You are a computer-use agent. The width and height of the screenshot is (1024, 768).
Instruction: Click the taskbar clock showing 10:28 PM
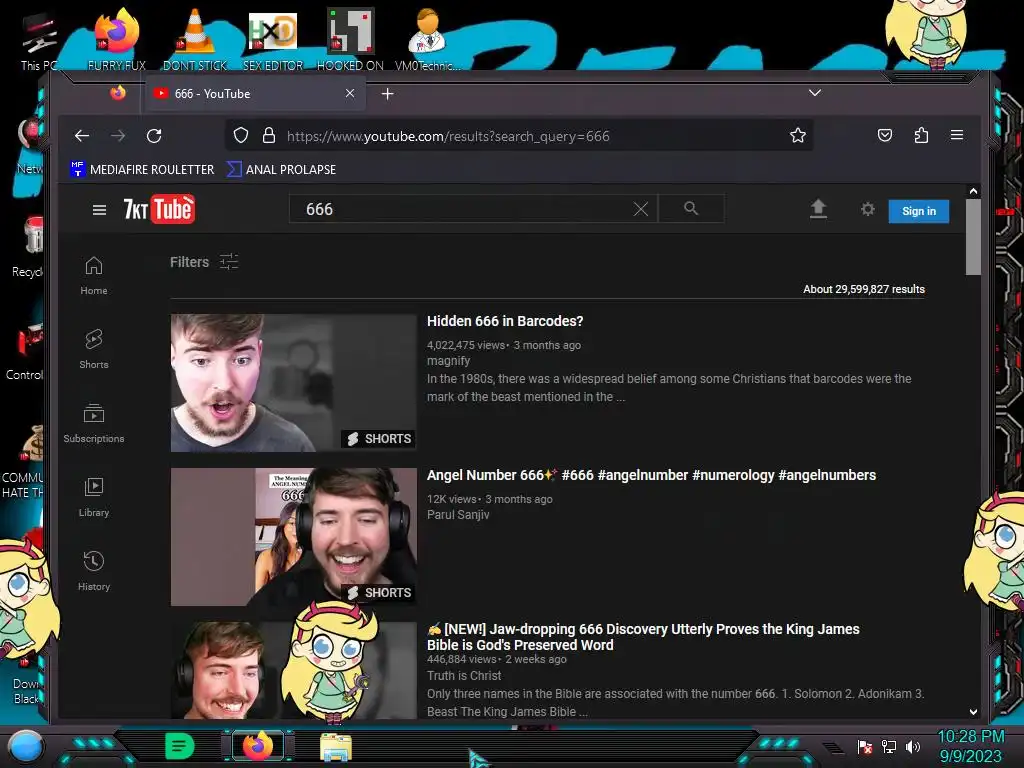click(x=970, y=746)
